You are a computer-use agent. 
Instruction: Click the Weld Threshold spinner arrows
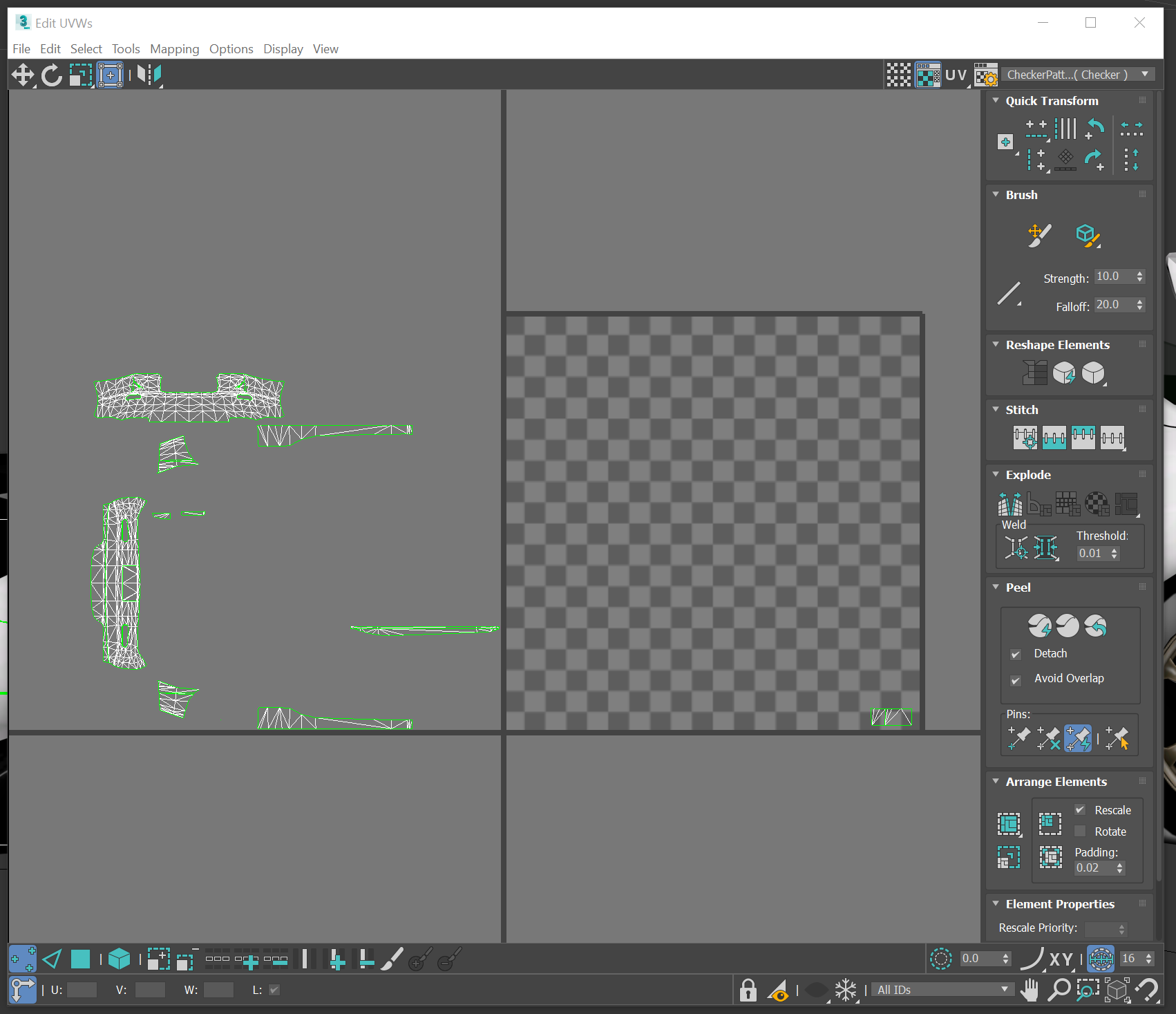coord(1115,554)
